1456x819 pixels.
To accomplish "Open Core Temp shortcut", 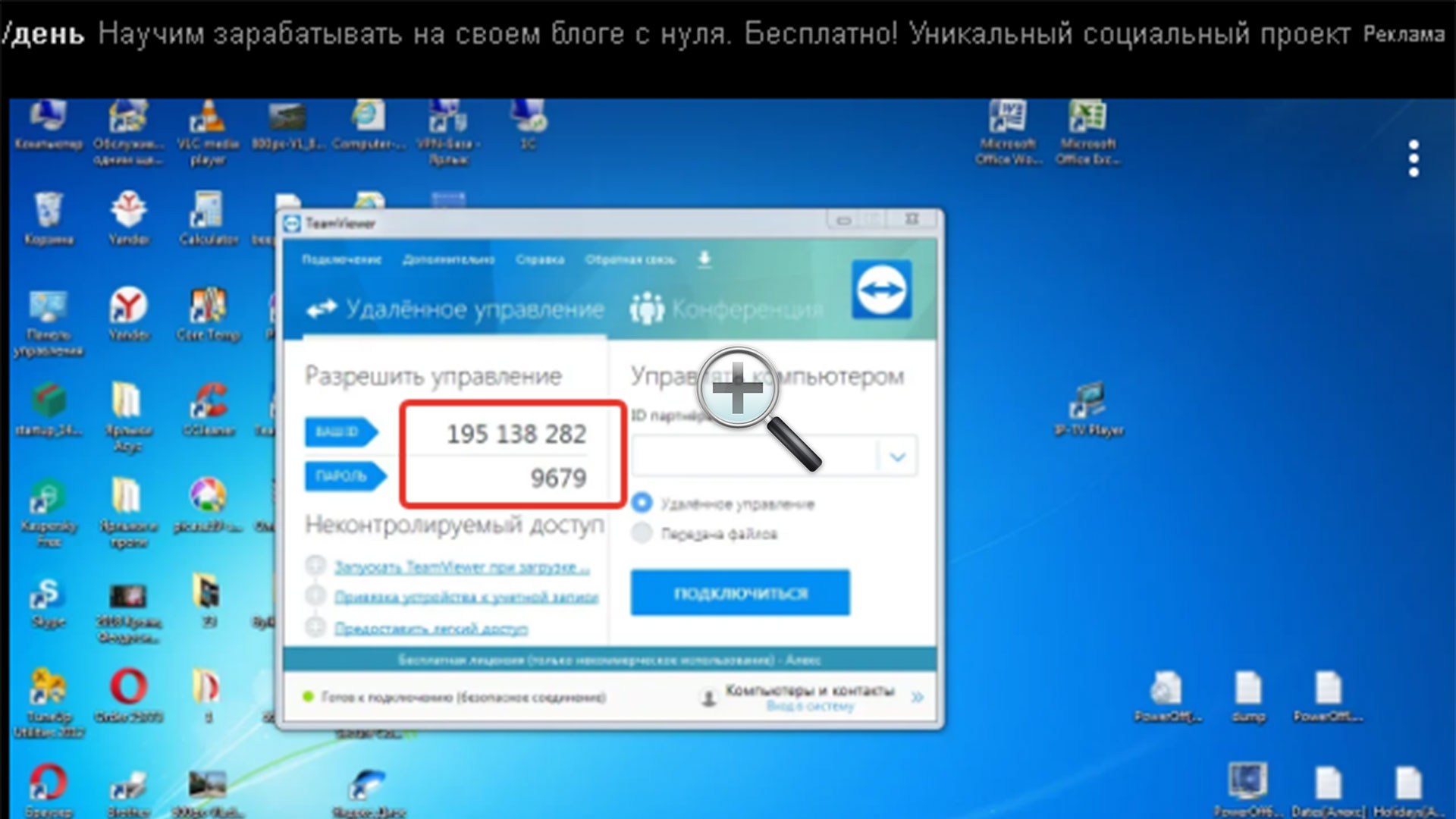I will click(208, 315).
